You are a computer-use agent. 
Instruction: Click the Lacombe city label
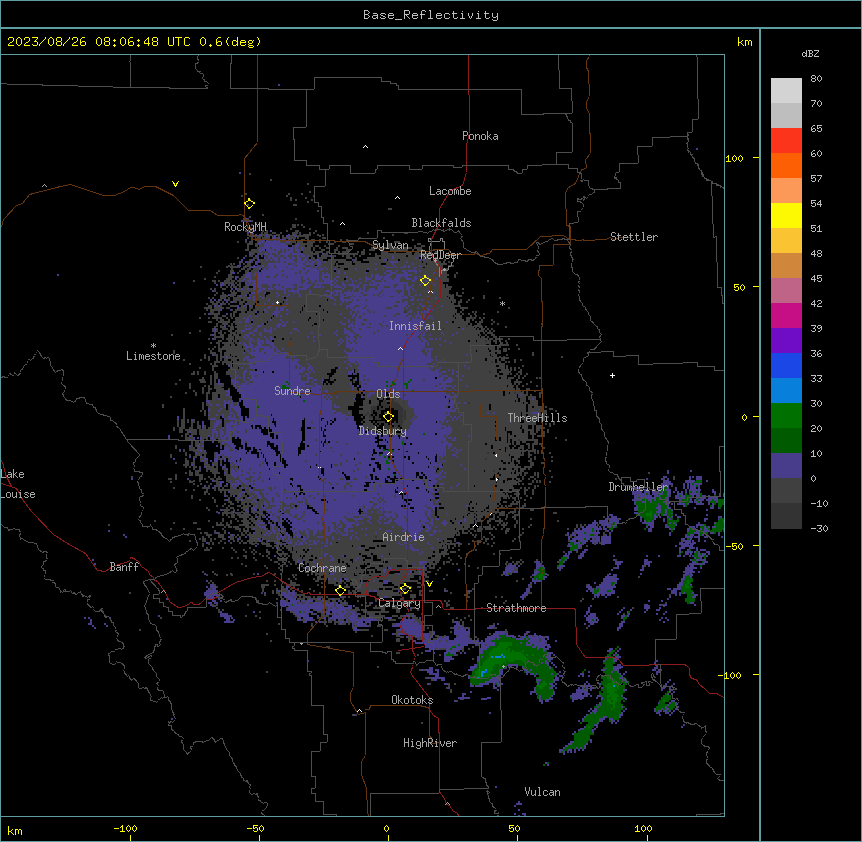[x=450, y=191]
